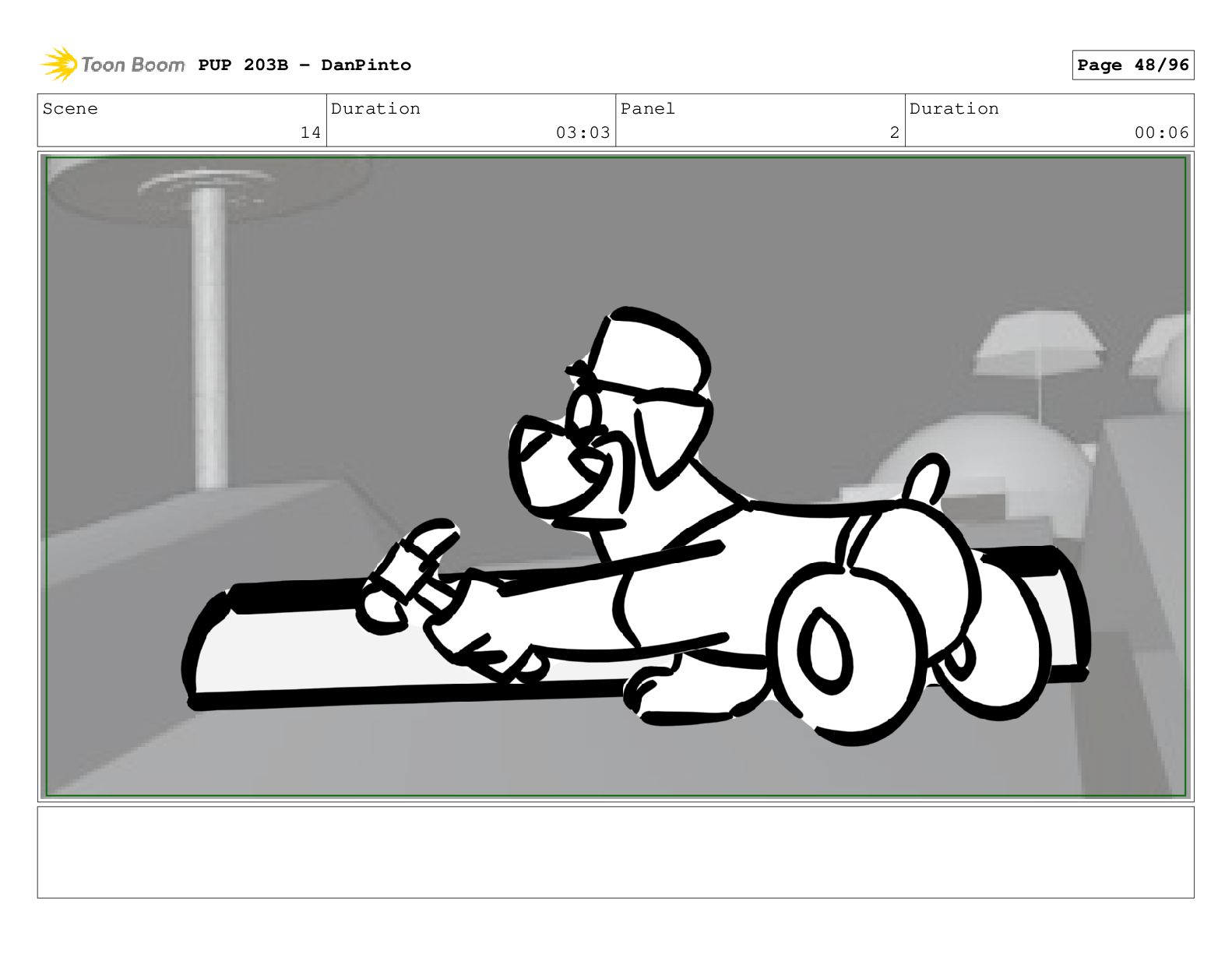Click the Toon Boom logo
The image size is (1232, 954).
click(x=113, y=65)
